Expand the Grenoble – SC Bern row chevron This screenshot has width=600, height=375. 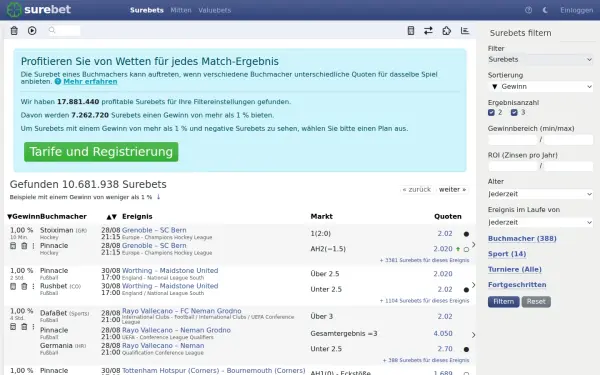point(474,245)
